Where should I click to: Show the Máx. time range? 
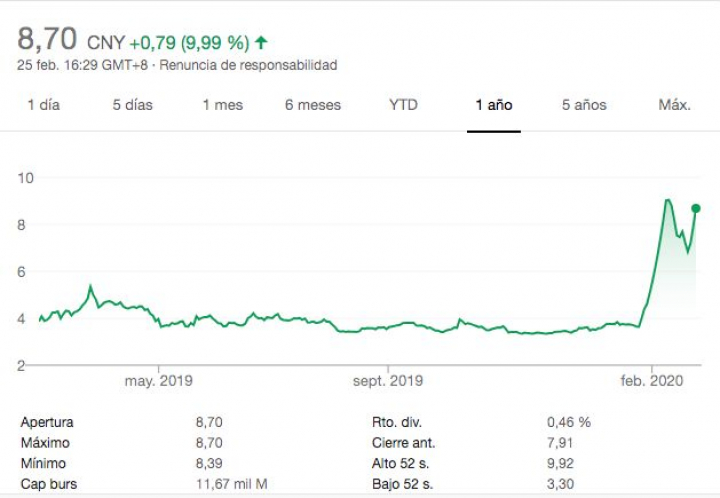(674, 105)
